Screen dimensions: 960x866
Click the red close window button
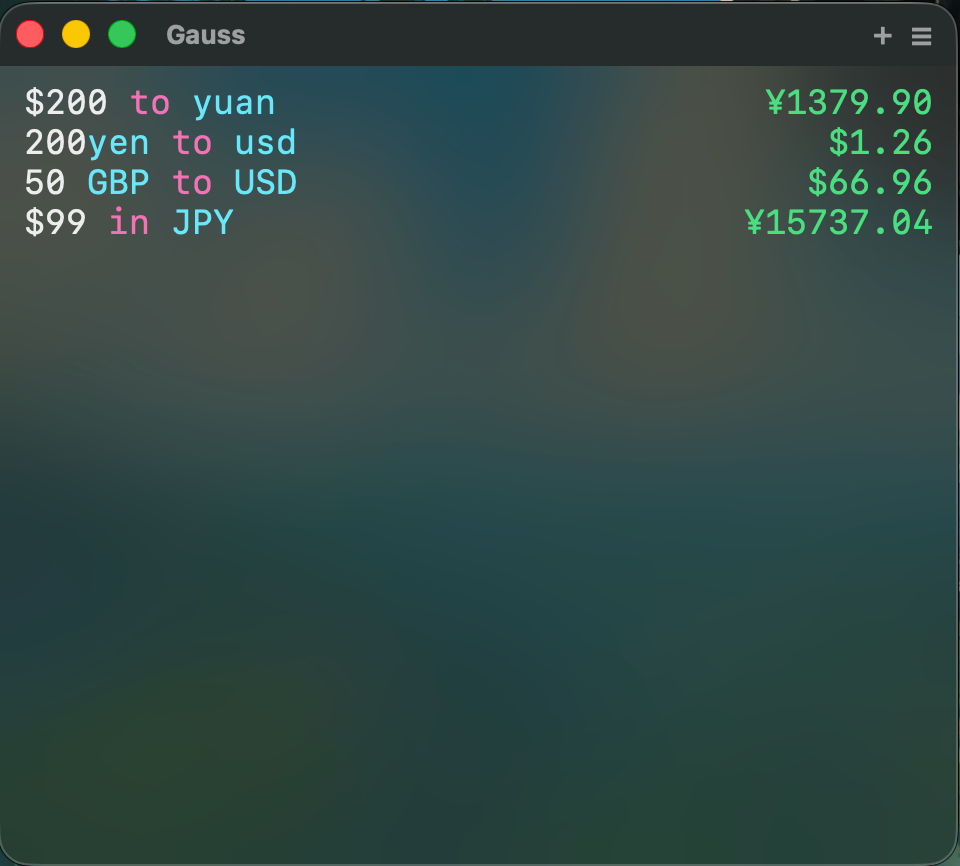(30, 34)
